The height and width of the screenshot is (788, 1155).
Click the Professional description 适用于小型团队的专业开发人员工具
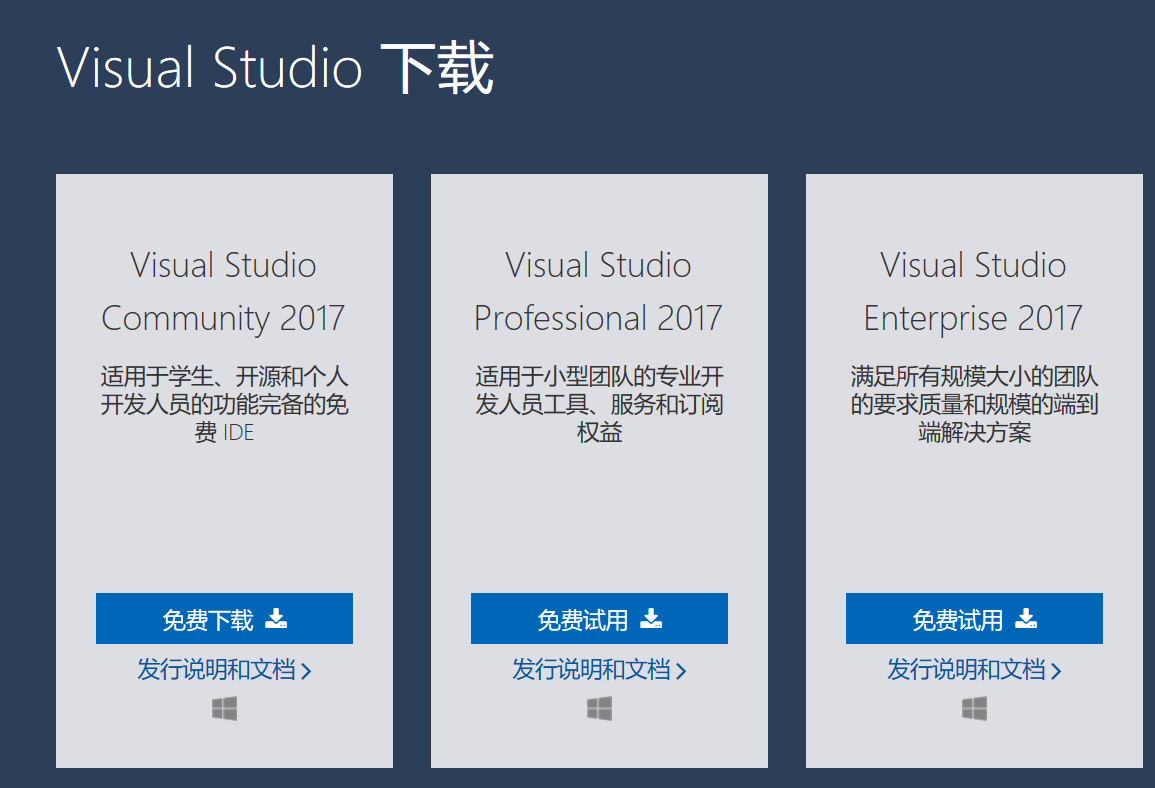(x=599, y=404)
